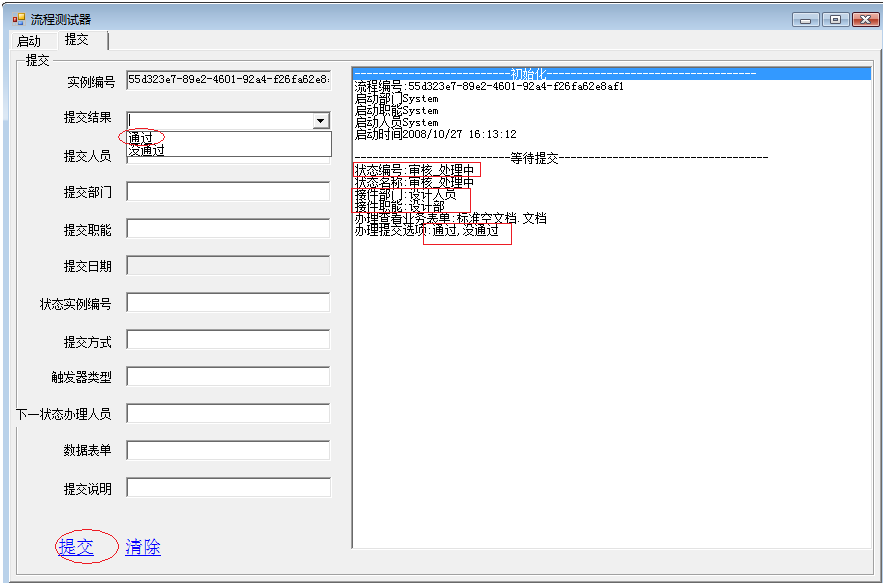The image size is (885, 585).
Task: Click the 实例编号 text field
Action: 228,80
